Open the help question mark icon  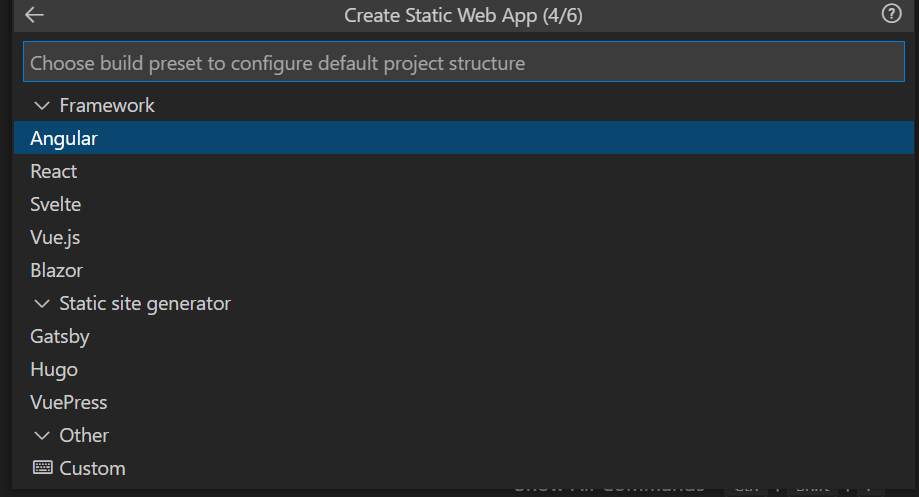(x=891, y=14)
